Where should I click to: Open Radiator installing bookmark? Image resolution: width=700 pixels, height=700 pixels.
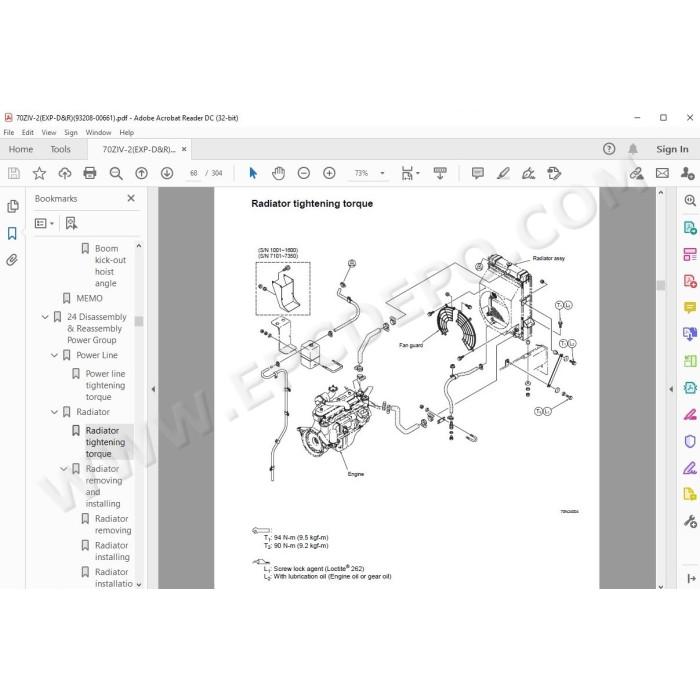112,551
